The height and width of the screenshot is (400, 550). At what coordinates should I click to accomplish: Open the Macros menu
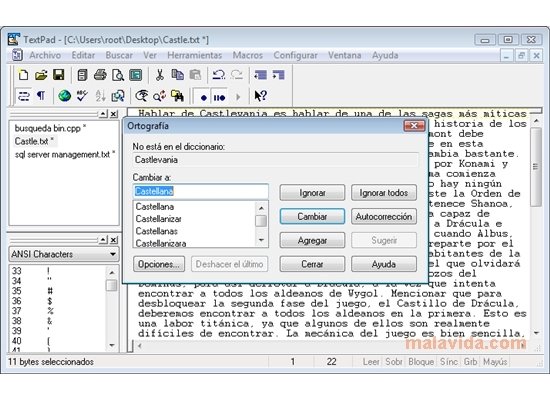(248, 55)
